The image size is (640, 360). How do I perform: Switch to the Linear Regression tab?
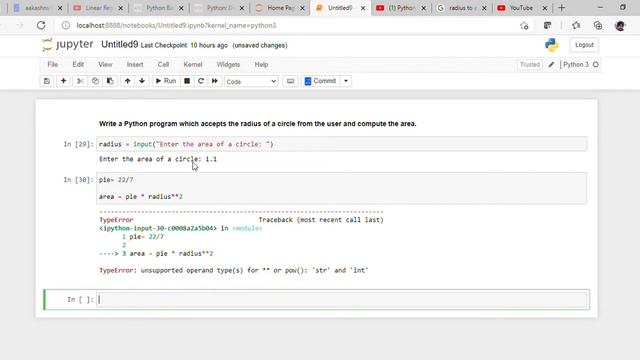pos(98,8)
